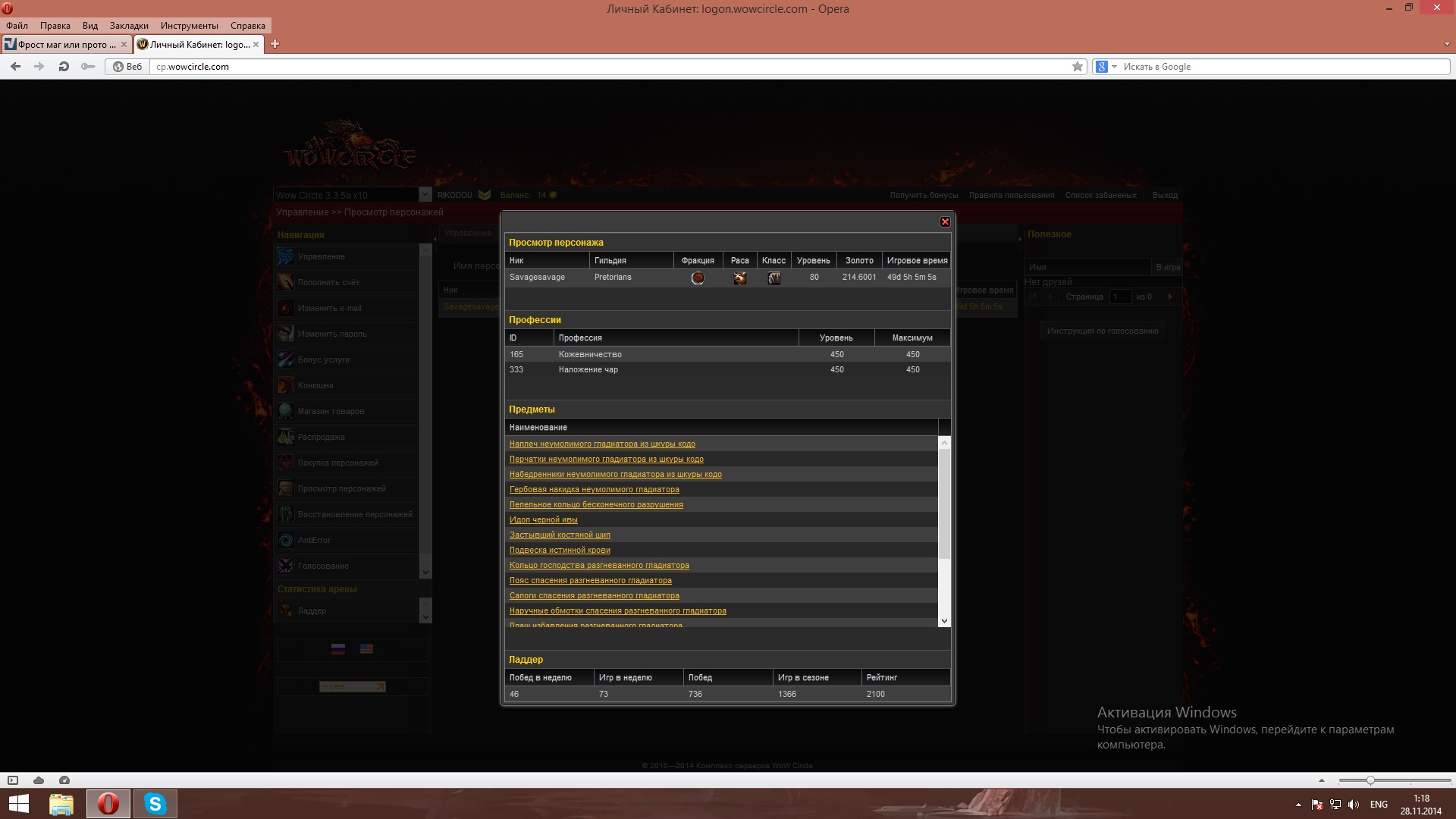Click the 'Выход' logout link
The height and width of the screenshot is (819, 1456).
(1165, 196)
